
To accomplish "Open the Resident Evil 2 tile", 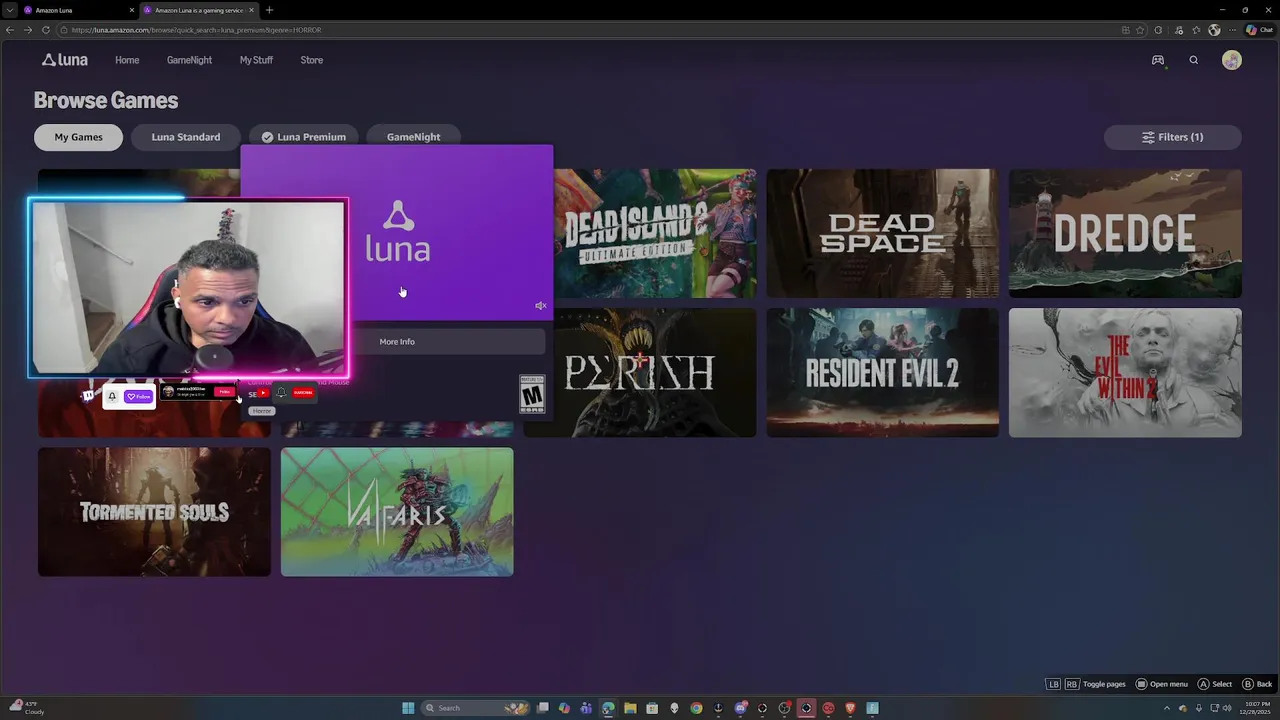I will pos(883,372).
